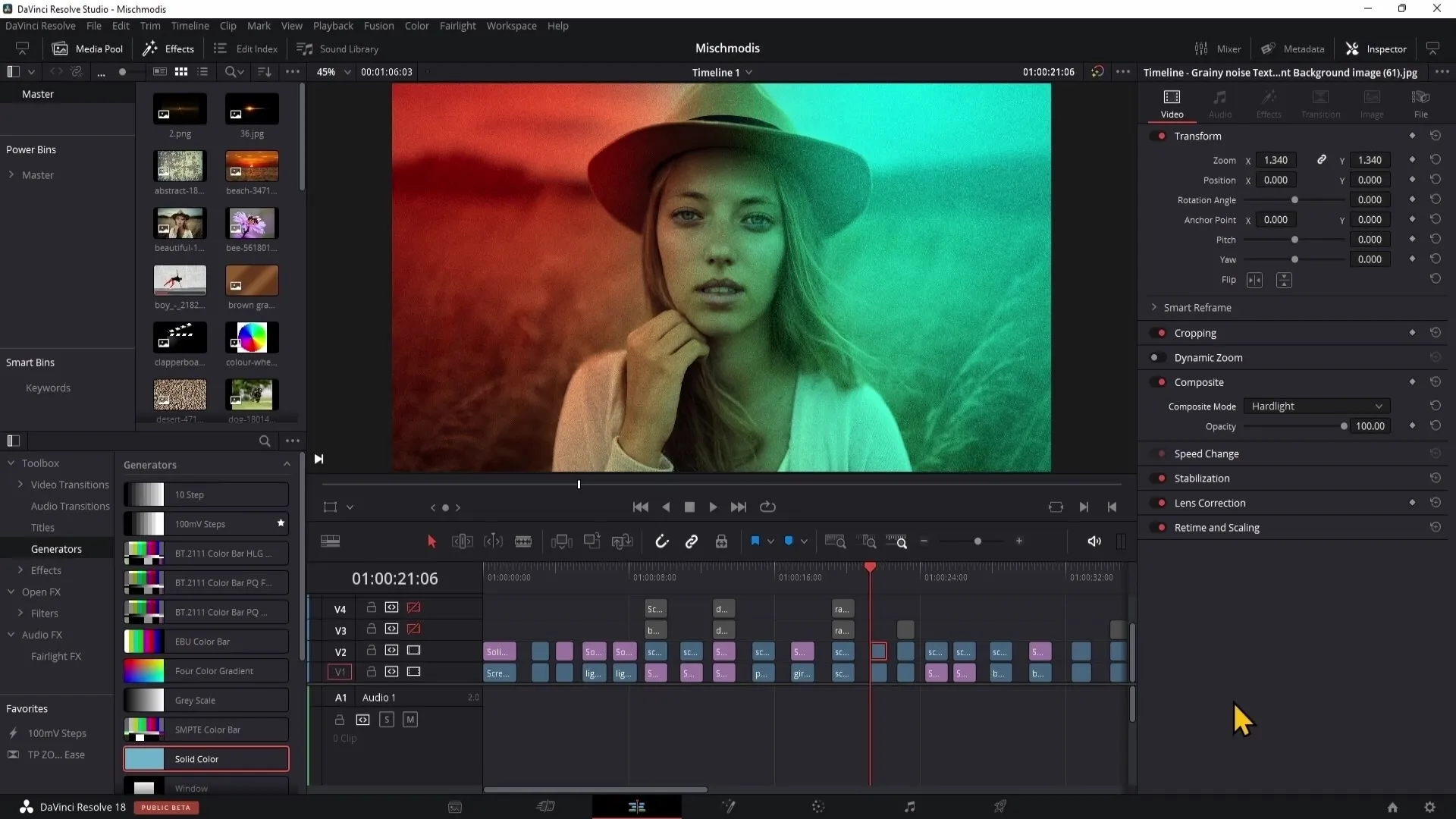
Task: Click the loop playback button
Action: [x=767, y=507]
